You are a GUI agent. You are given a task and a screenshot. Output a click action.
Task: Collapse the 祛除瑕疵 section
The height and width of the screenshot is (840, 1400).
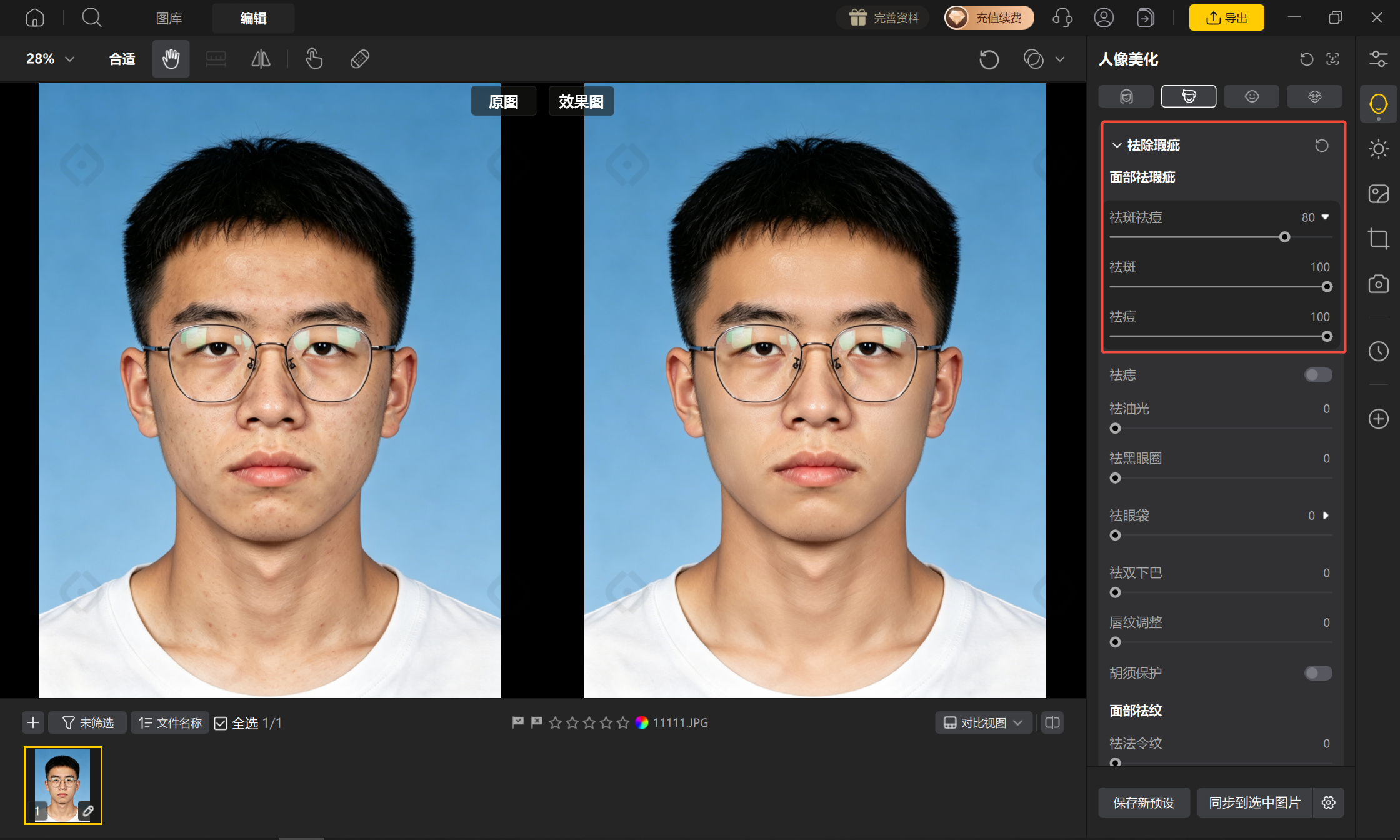[x=1117, y=146]
